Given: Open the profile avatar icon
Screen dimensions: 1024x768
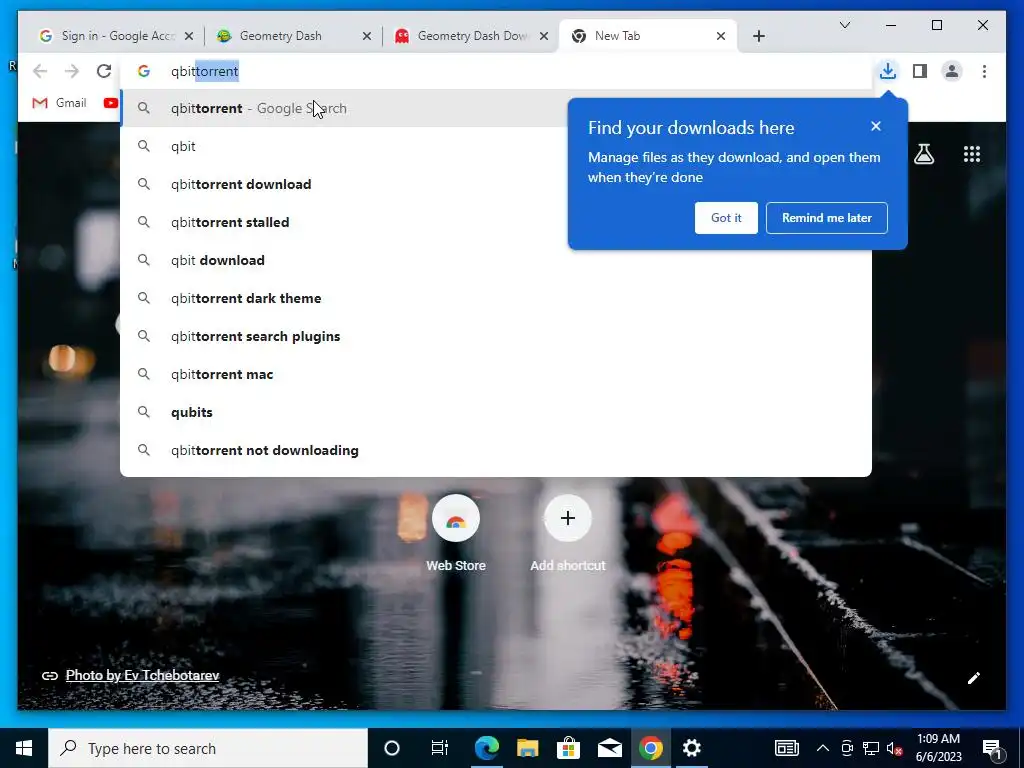Looking at the screenshot, I should [952, 71].
